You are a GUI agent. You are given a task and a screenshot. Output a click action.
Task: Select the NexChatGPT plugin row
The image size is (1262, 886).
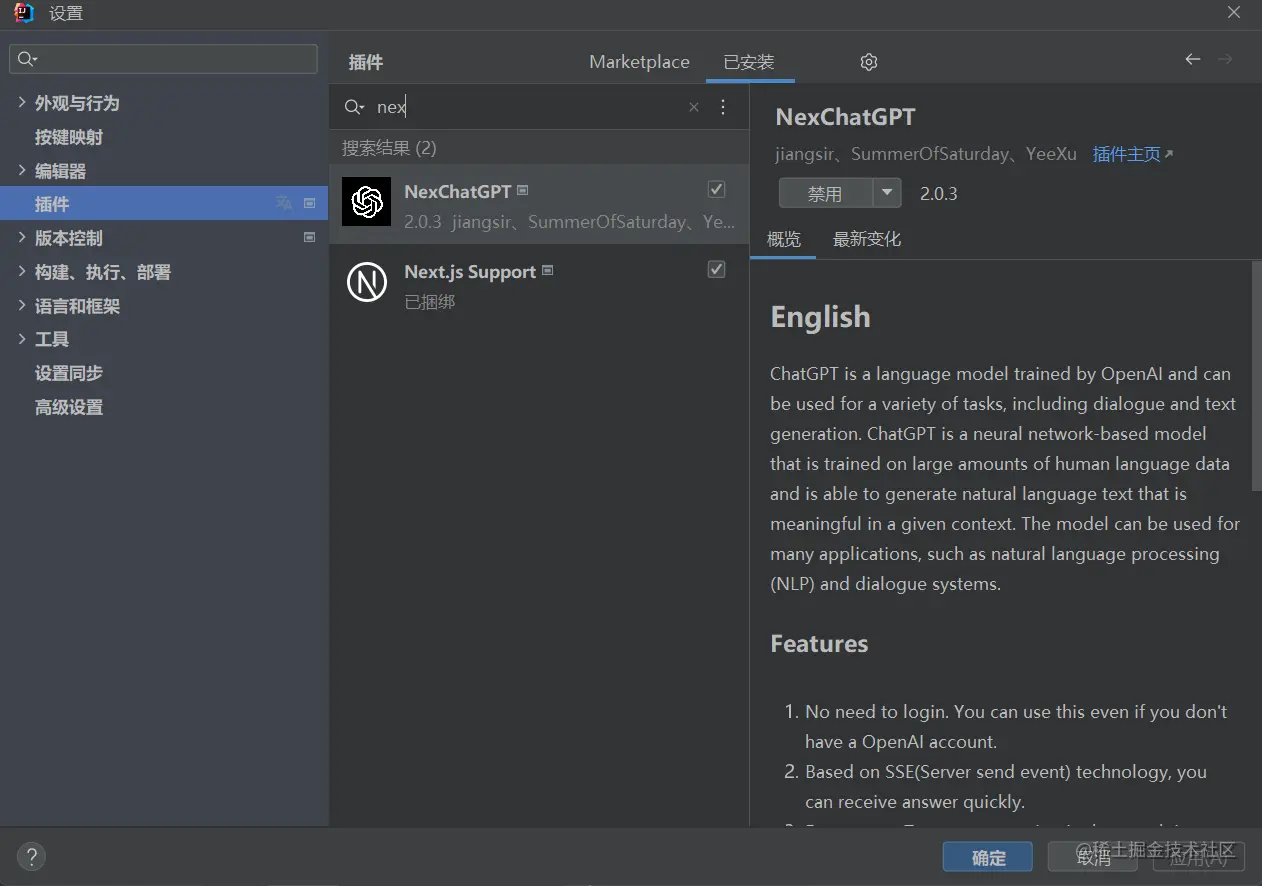pyautogui.click(x=539, y=204)
